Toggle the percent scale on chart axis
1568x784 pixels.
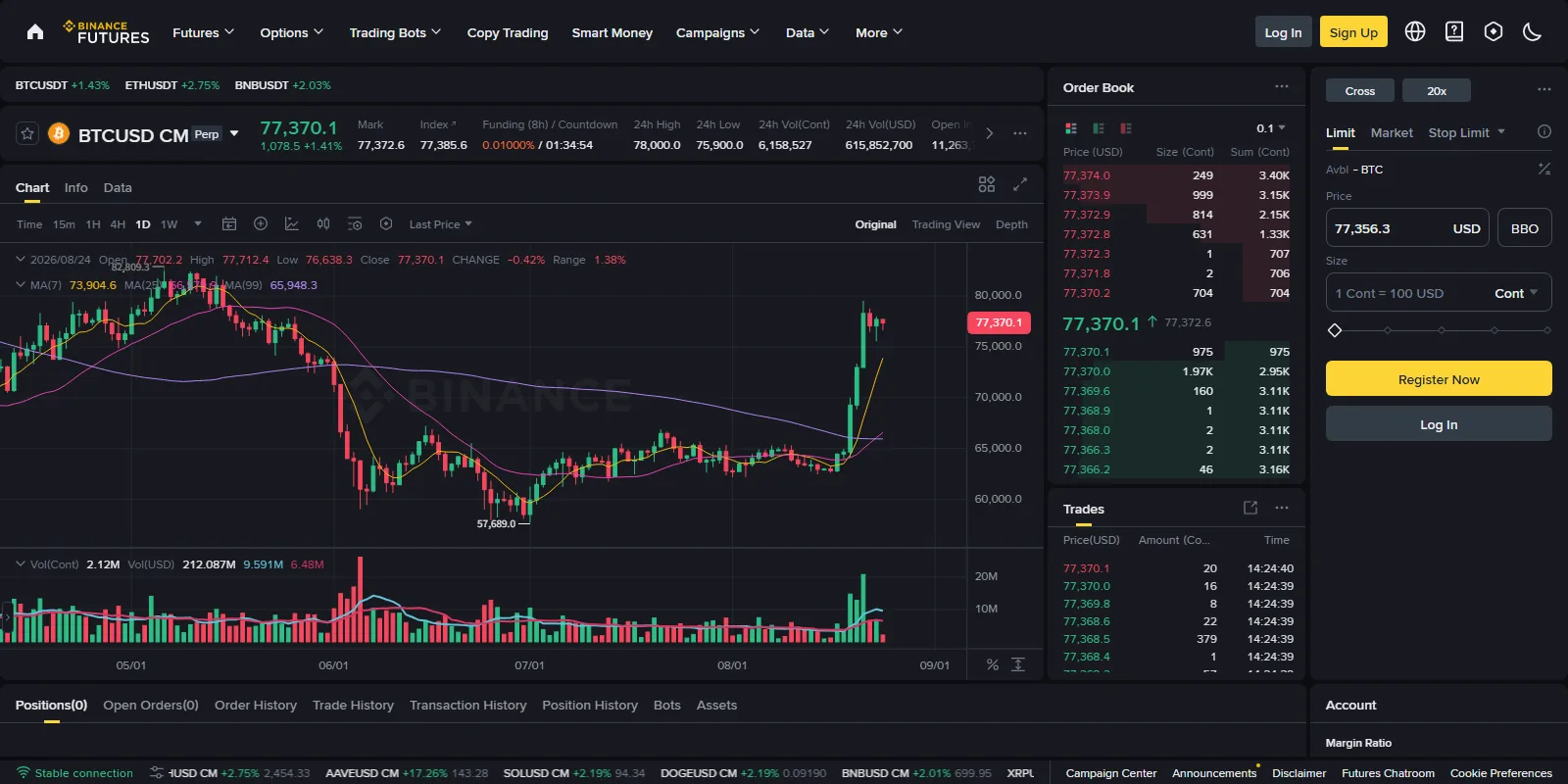click(993, 664)
